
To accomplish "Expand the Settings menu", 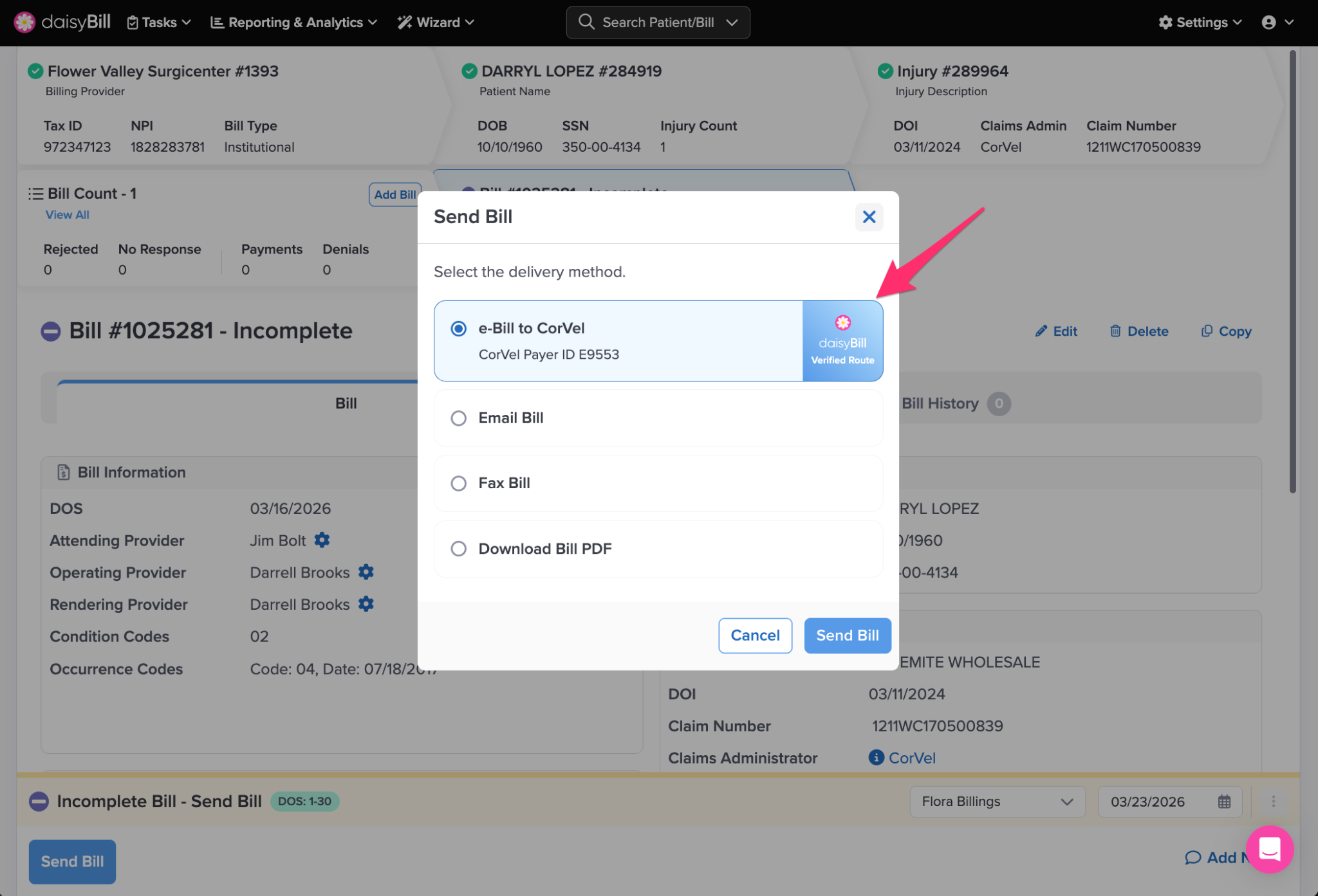I will (1200, 23).
